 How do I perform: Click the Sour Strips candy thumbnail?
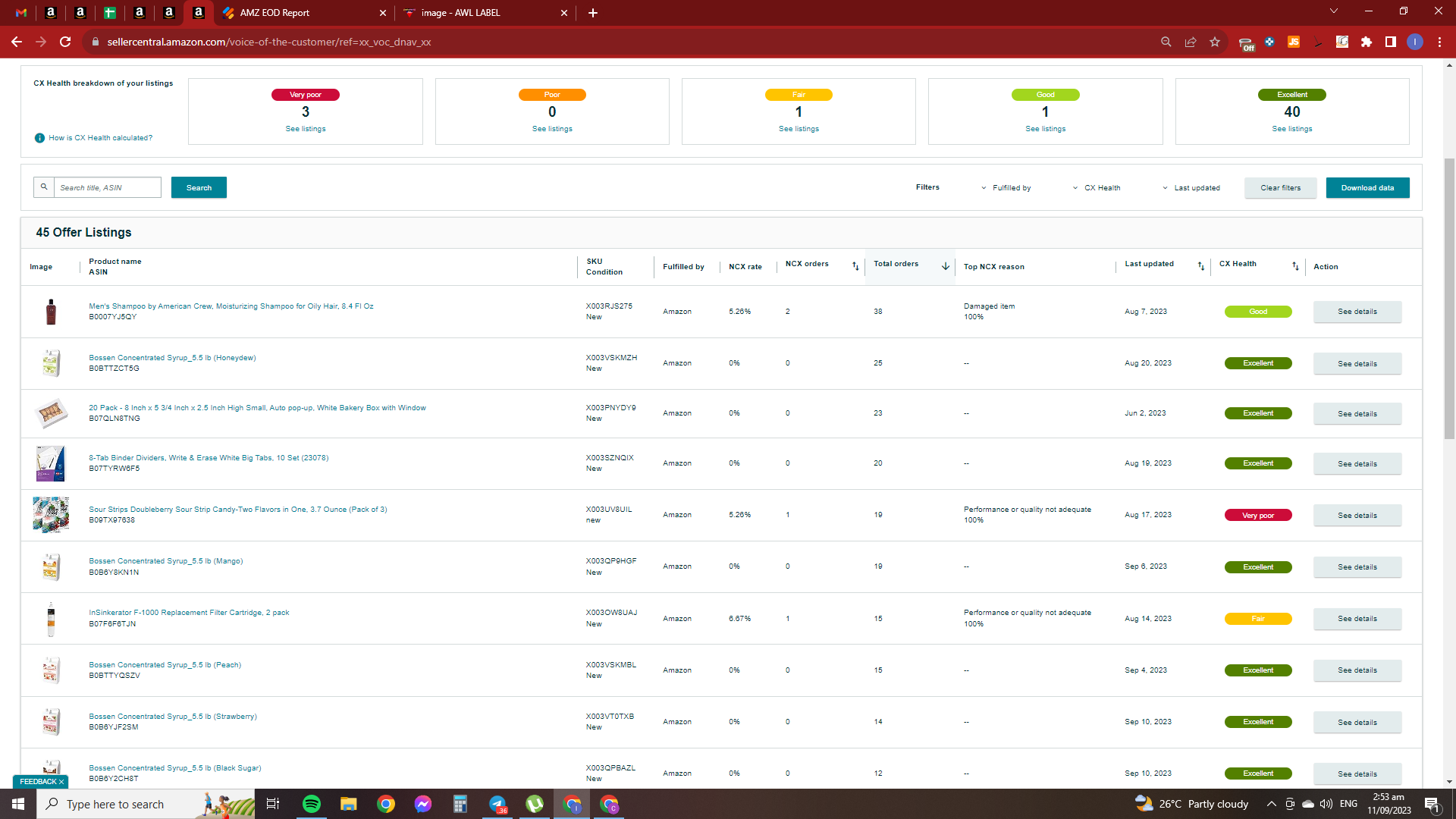point(51,515)
